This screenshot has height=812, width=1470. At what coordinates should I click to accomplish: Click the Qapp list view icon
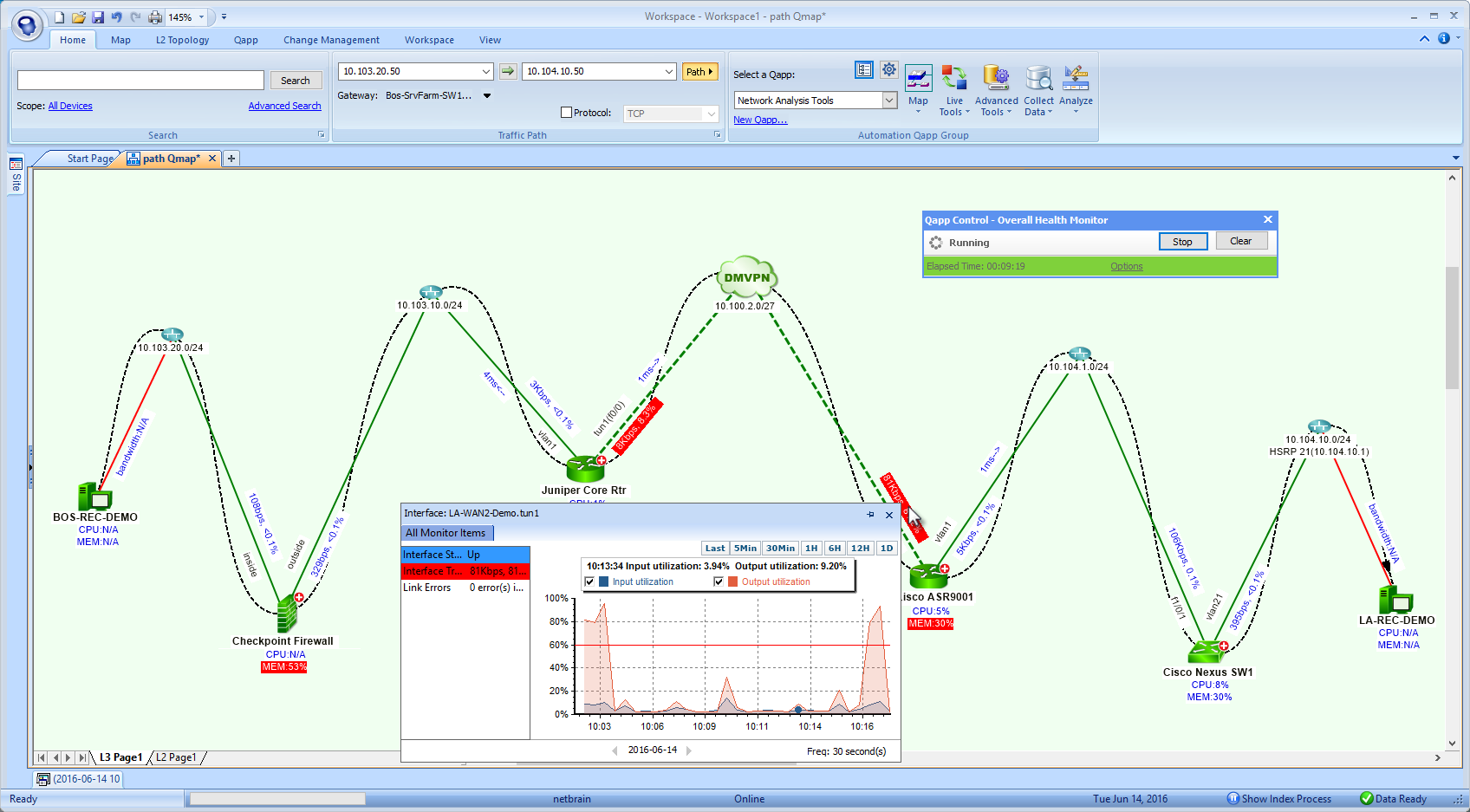tap(863, 69)
